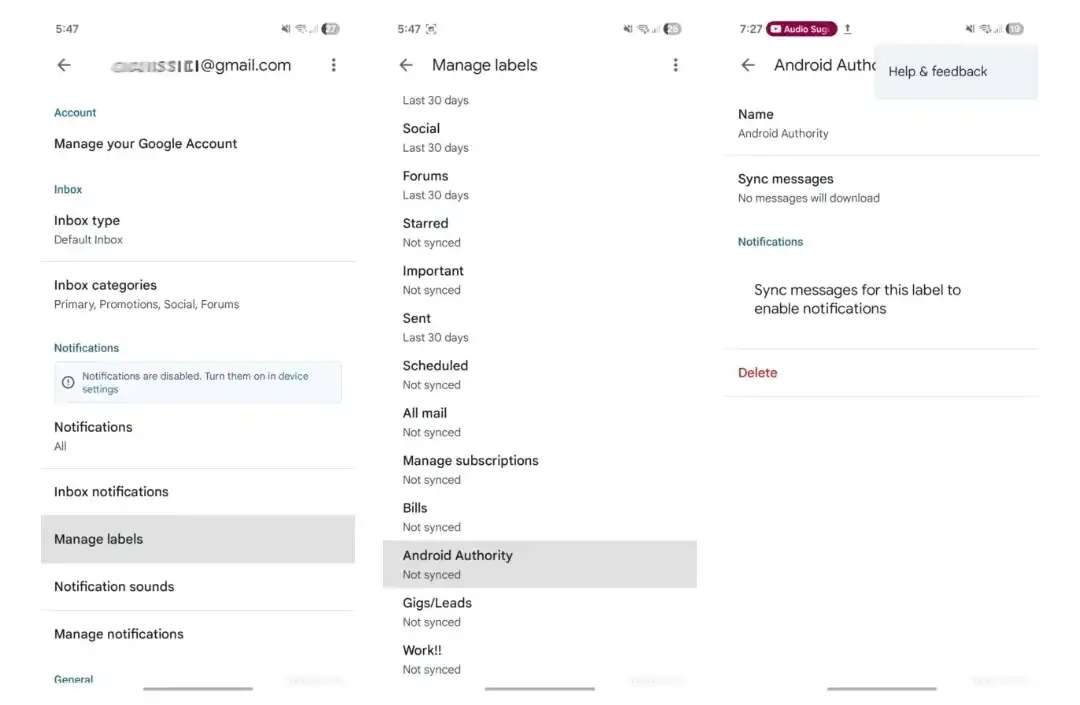Open Sync messages option for label

click(882, 188)
